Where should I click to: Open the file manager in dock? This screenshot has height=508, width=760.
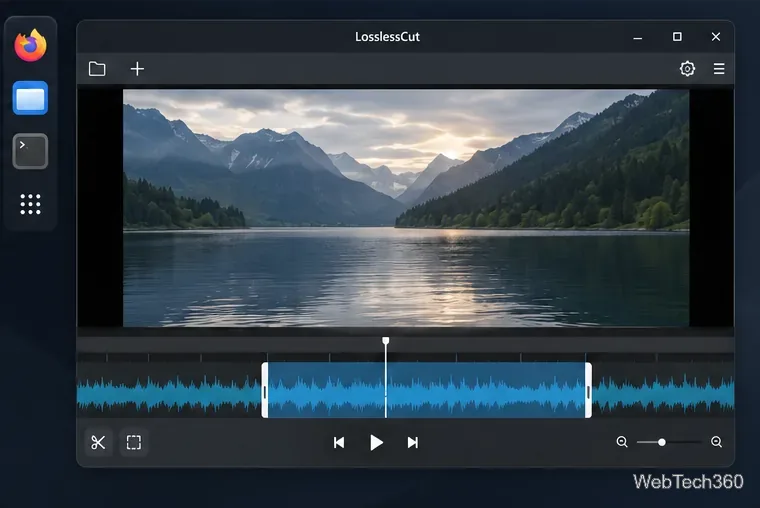pyautogui.click(x=31, y=98)
